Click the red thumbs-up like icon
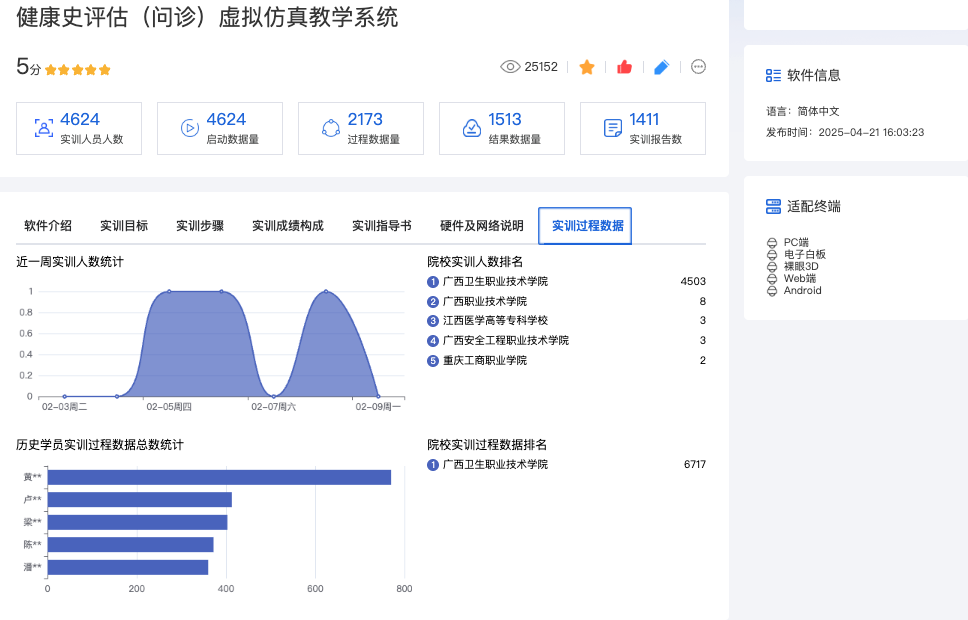The width and height of the screenshot is (968, 620). point(624,67)
